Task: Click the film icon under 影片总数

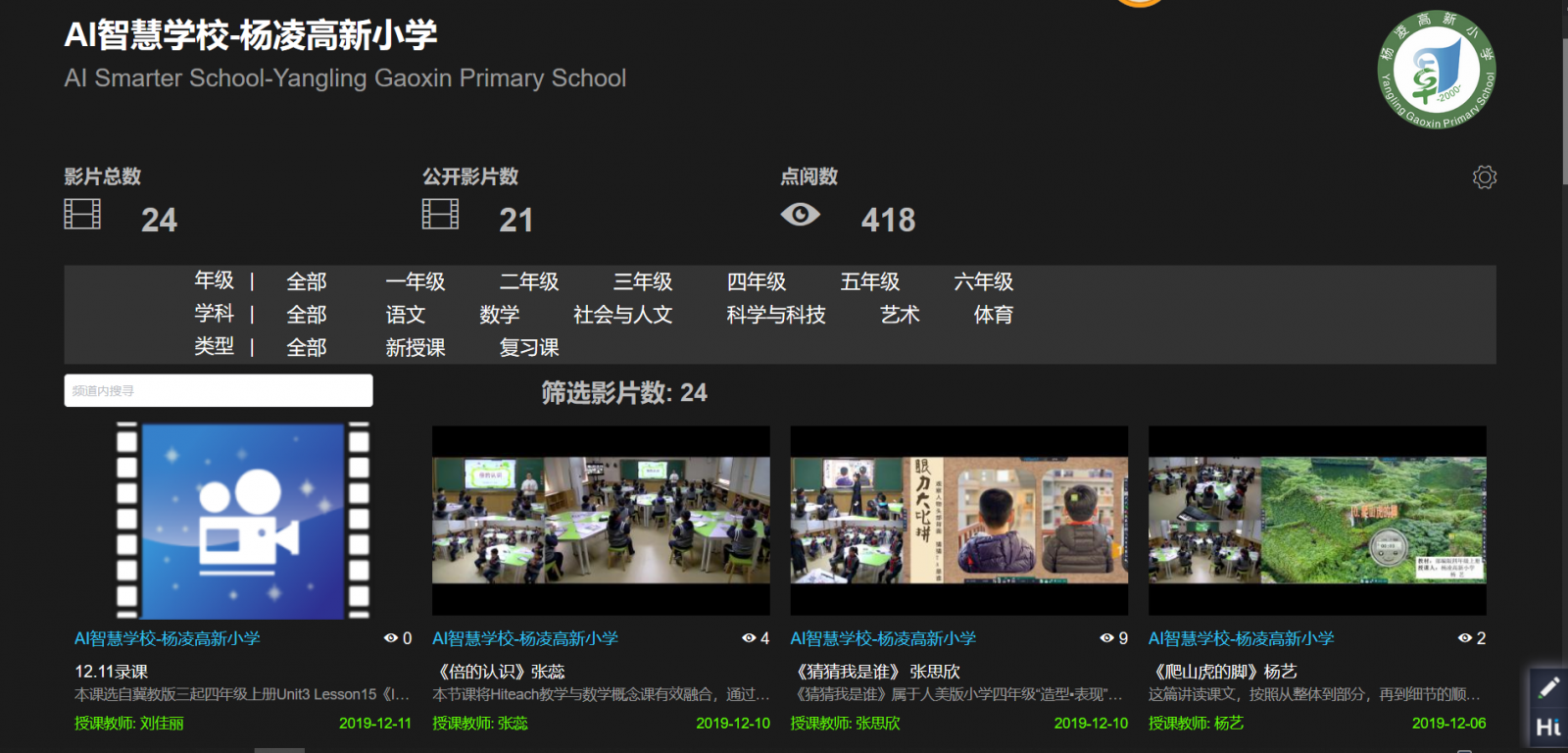Action: tap(82, 214)
